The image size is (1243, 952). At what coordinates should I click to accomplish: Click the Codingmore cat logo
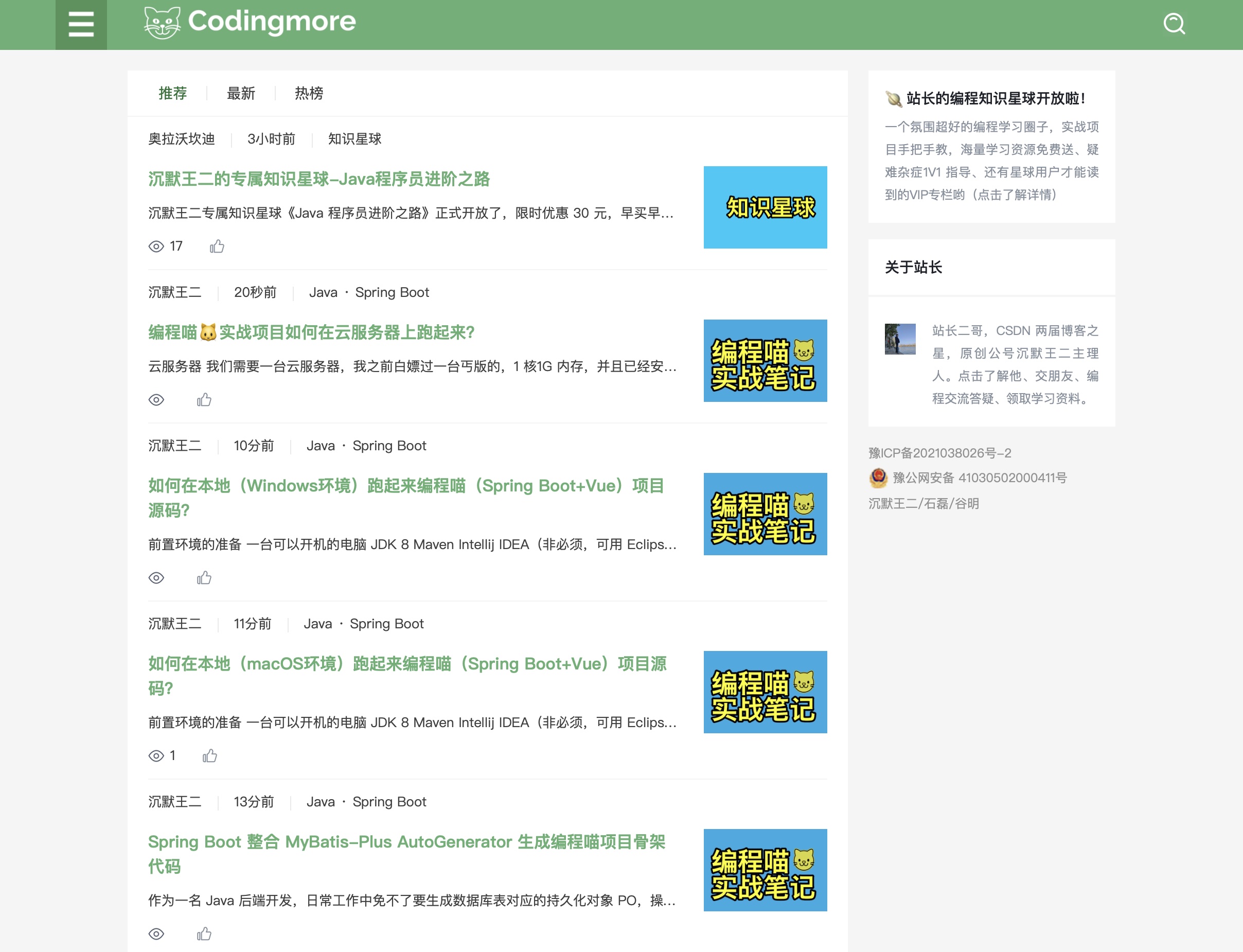coord(162,23)
